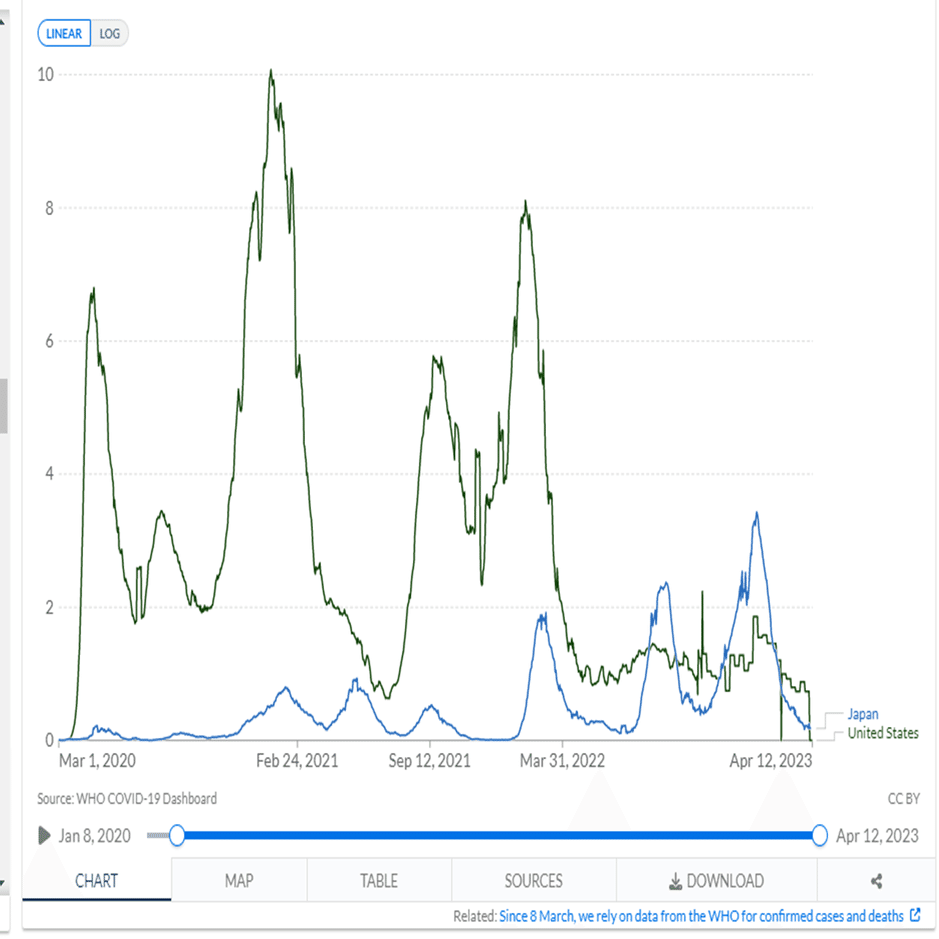Click scroll up arrow on left scrollbar
This screenshot has height=939, width=939.
[3, 12]
